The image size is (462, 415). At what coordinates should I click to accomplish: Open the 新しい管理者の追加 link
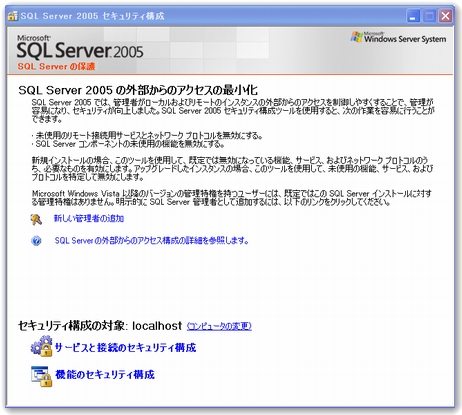pos(89,219)
